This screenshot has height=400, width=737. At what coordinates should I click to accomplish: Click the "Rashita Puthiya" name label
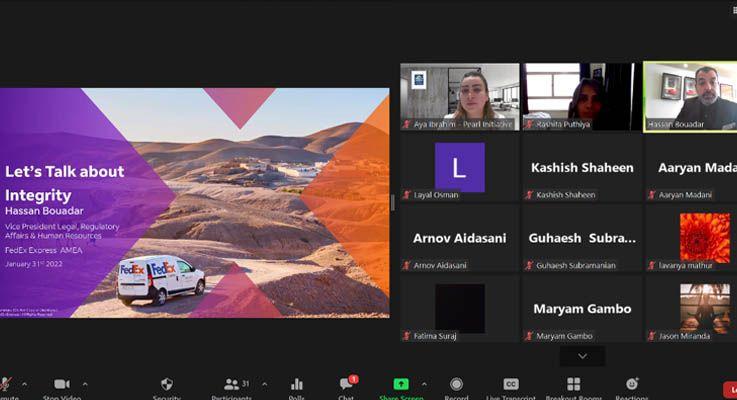[x=563, y=125]
